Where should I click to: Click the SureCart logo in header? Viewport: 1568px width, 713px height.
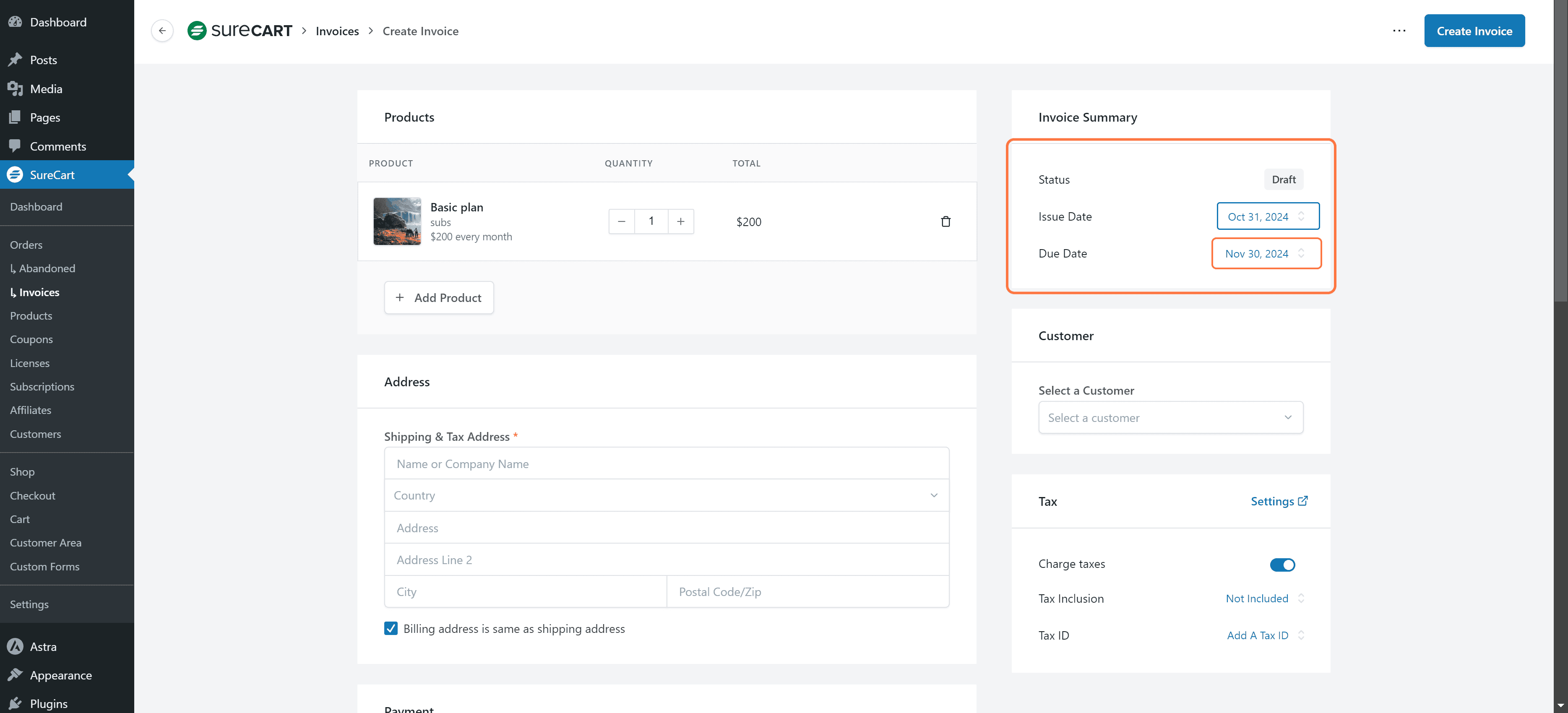coord(240,31)
